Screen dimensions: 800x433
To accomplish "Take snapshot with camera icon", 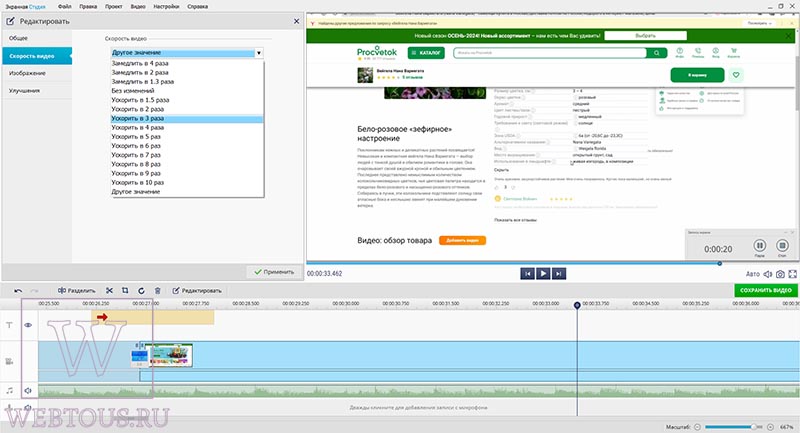I will point(780,274).
